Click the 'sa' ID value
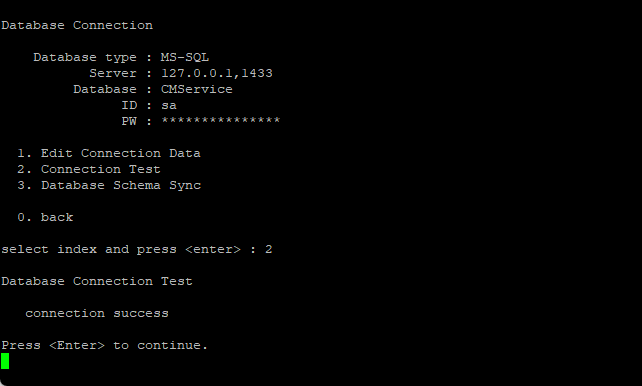Image resolution: width=642 pixels, height=386 pixels. 169,106
